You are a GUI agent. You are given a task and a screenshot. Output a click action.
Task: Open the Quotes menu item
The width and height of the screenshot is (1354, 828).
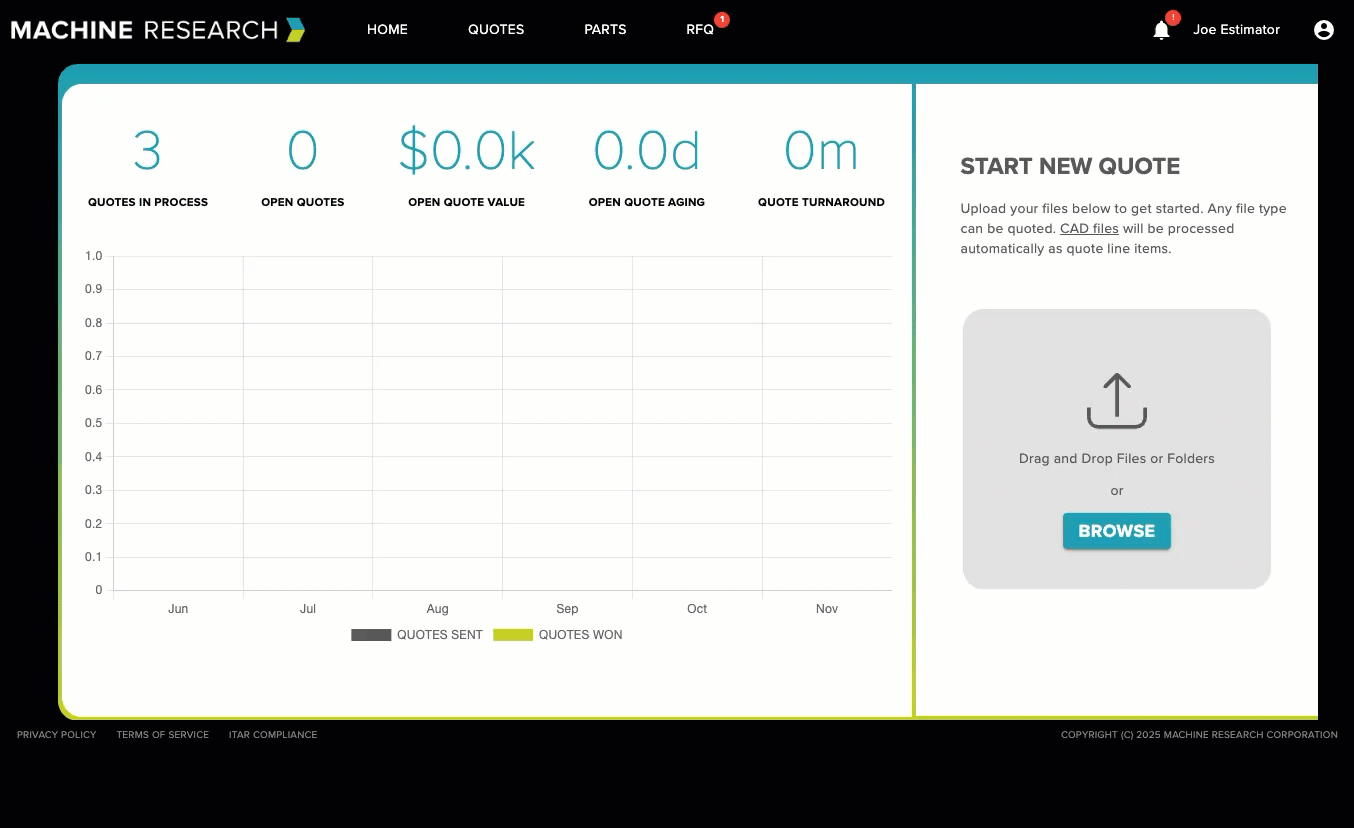tap(496, 30)
